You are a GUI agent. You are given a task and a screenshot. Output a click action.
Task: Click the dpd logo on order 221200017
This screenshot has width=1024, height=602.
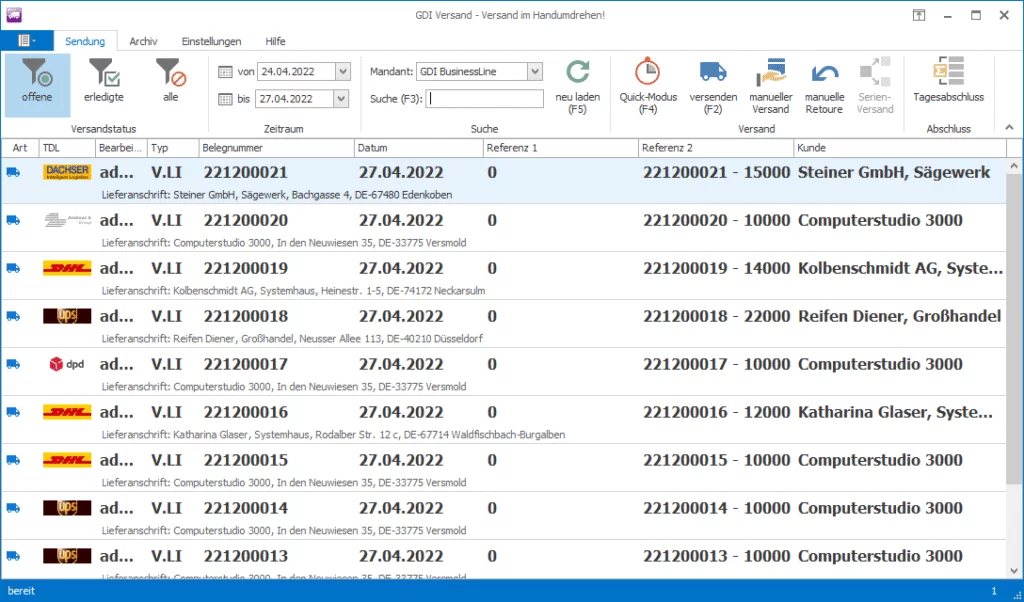(67, 364)
